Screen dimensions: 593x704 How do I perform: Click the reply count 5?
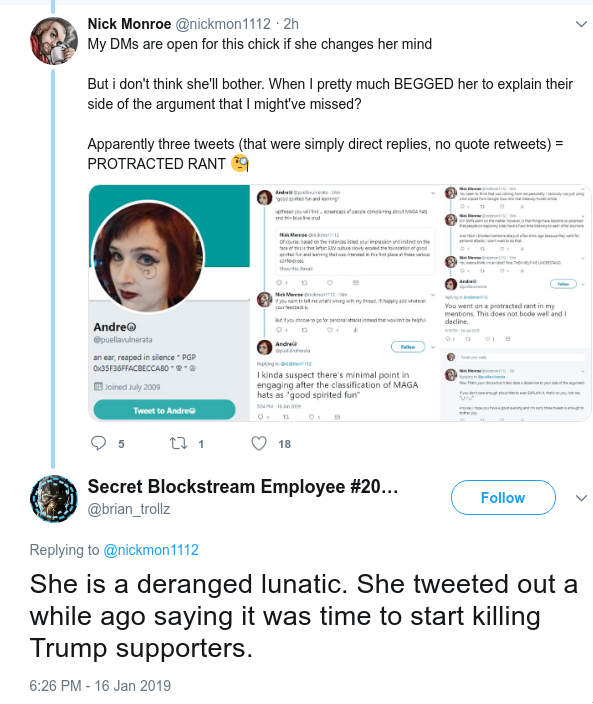tap(121, 444)
